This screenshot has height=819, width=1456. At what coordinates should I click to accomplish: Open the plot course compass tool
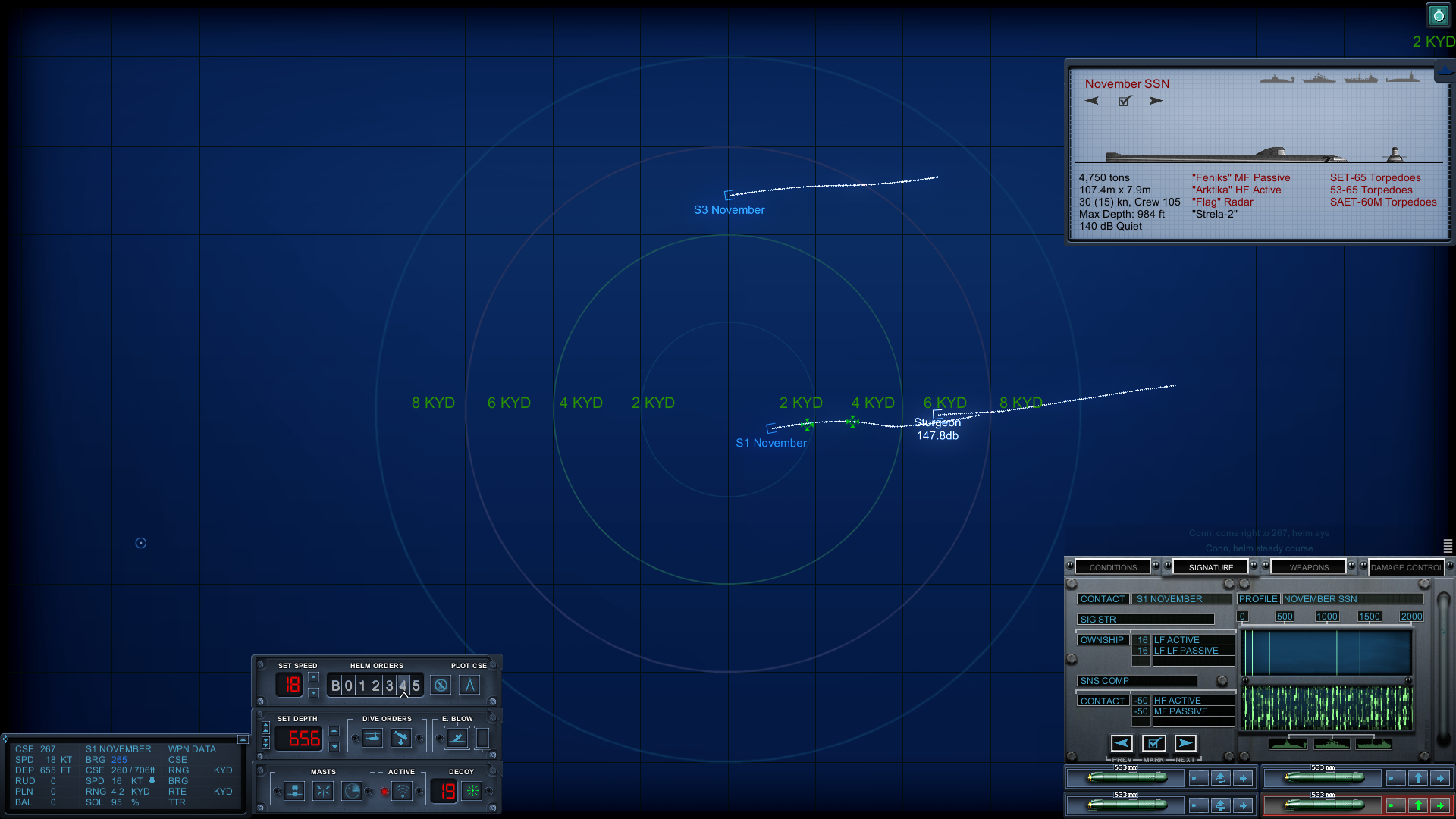(x=469, y=686)
